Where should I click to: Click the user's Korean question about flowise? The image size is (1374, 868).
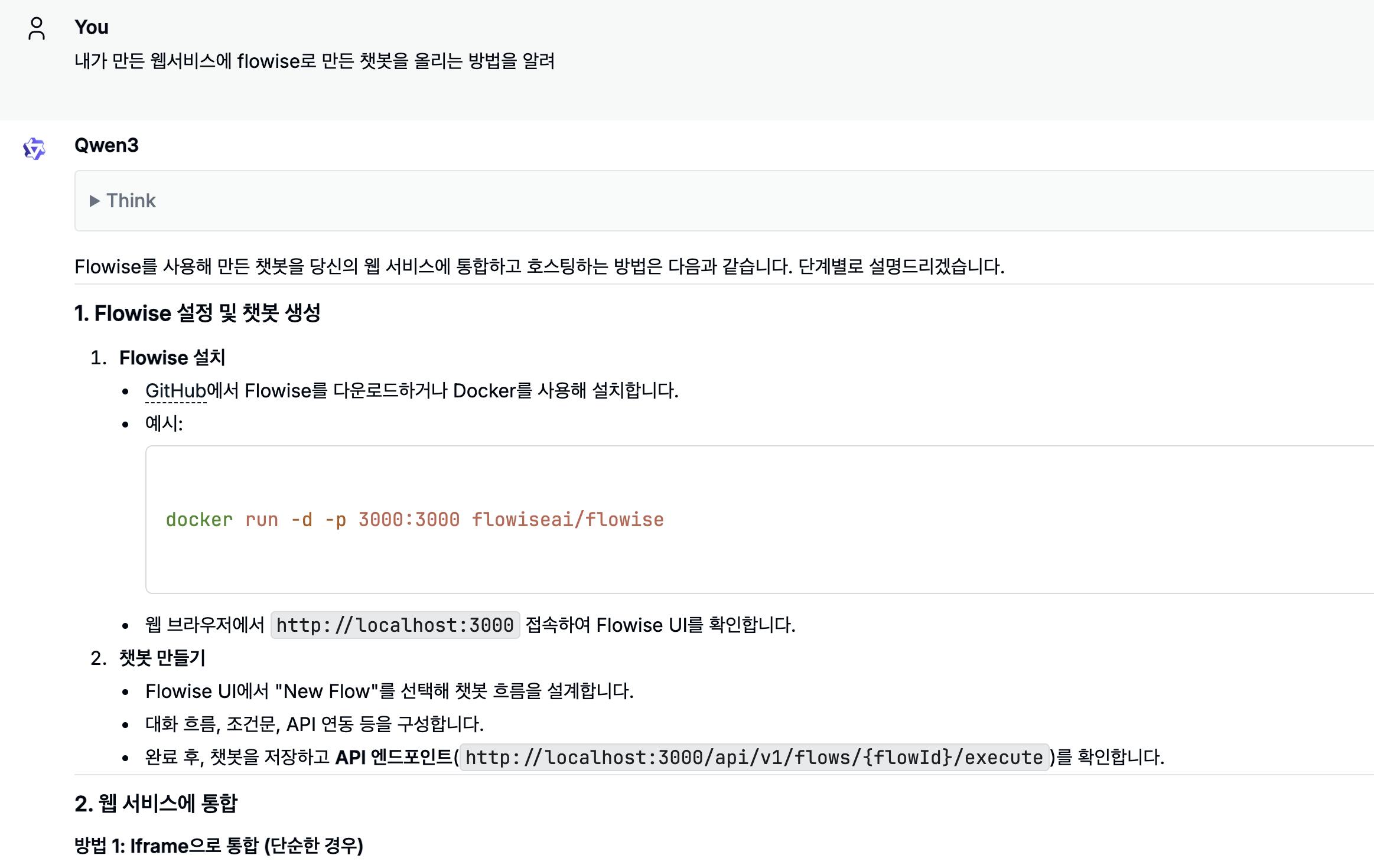tap(314, 61)
